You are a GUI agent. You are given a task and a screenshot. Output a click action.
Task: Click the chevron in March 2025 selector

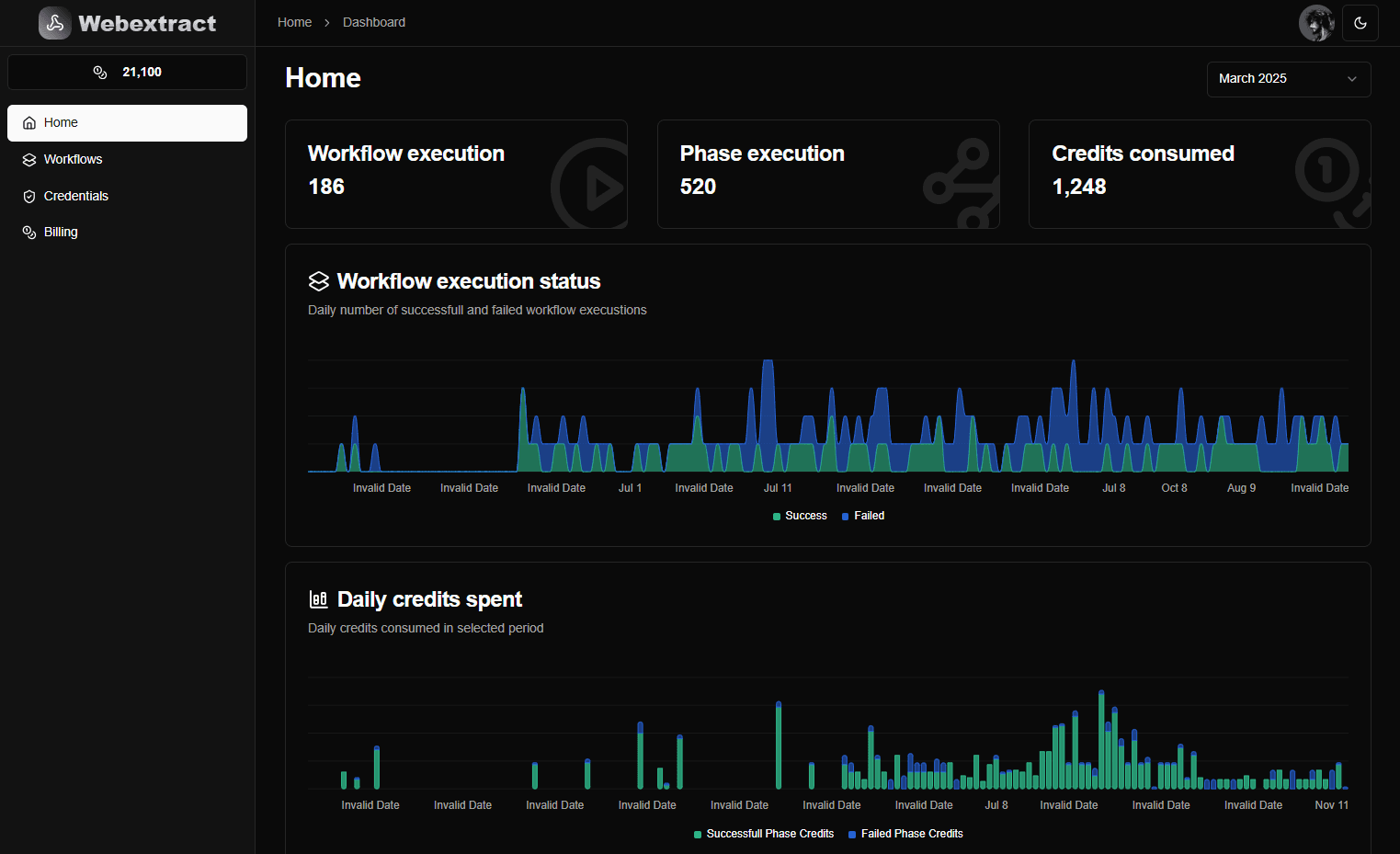point(1352,79)
